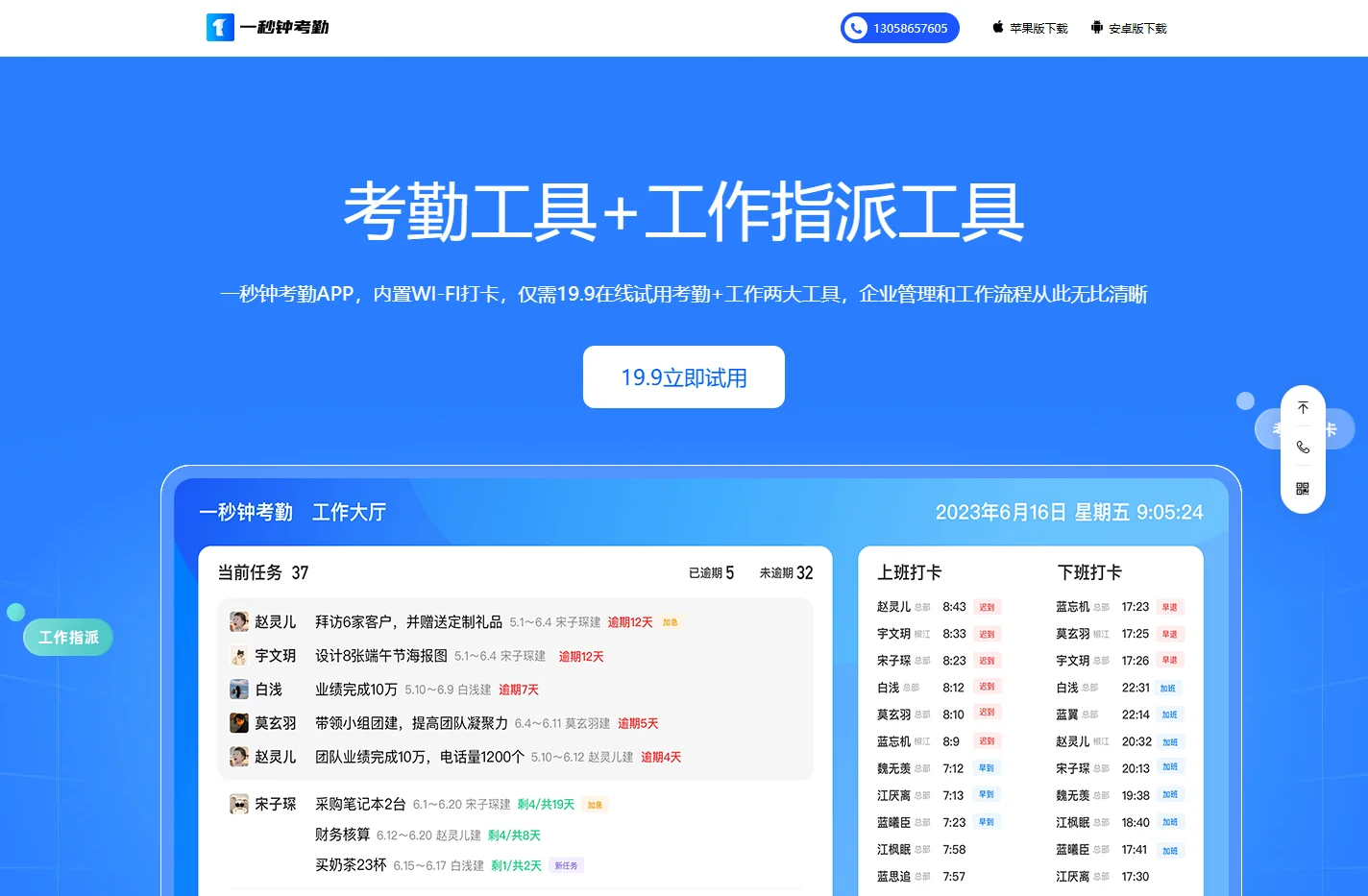
Task: Click 一秒钟考勤 title in the dashboard header
Action: point(246,512)
